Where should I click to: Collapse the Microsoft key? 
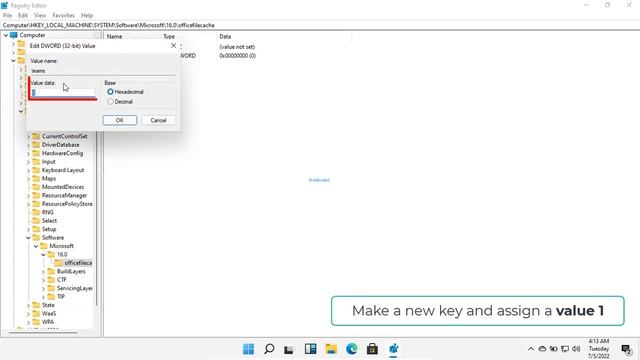tap(36, 246)
